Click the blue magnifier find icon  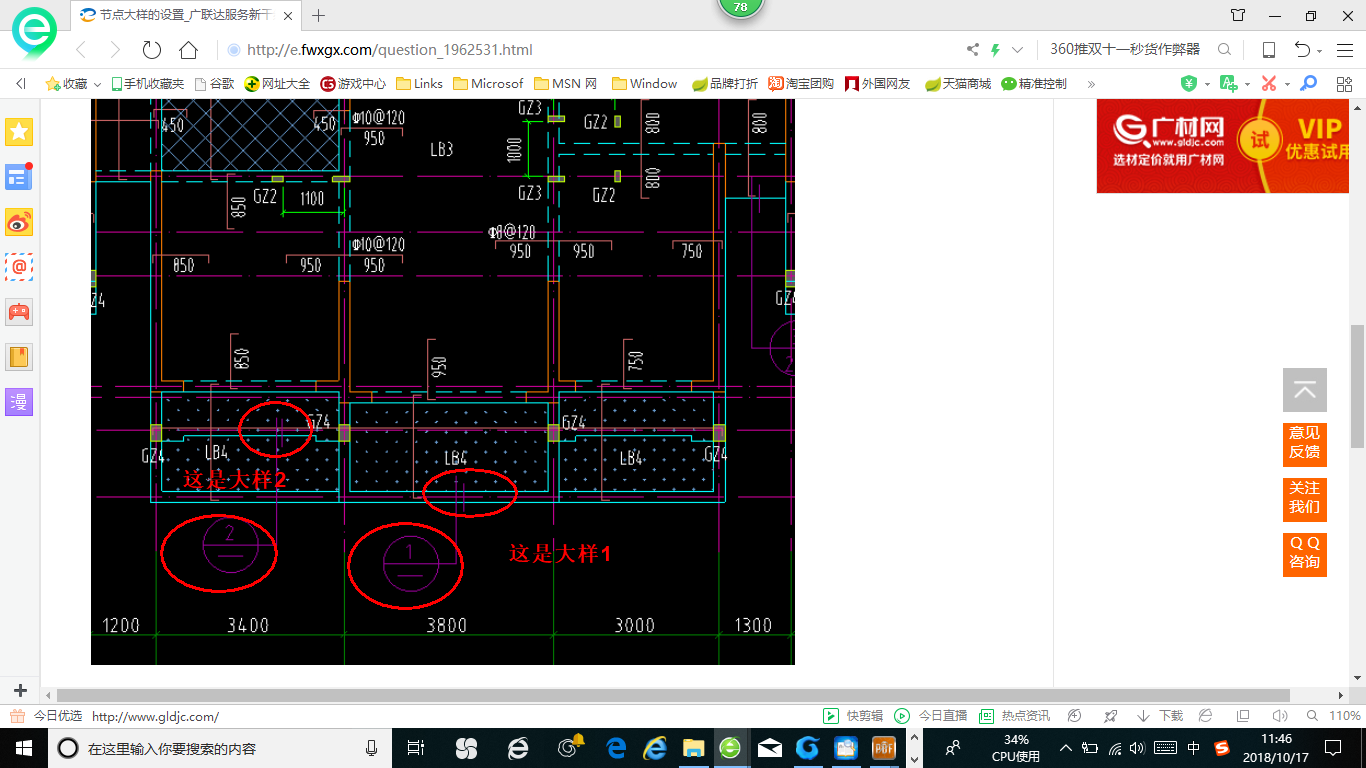[1309, 84]
